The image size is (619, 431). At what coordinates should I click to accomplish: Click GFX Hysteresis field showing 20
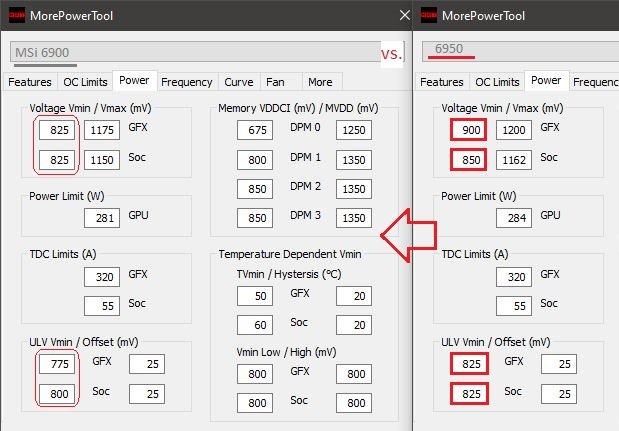(x=354, y=296)
